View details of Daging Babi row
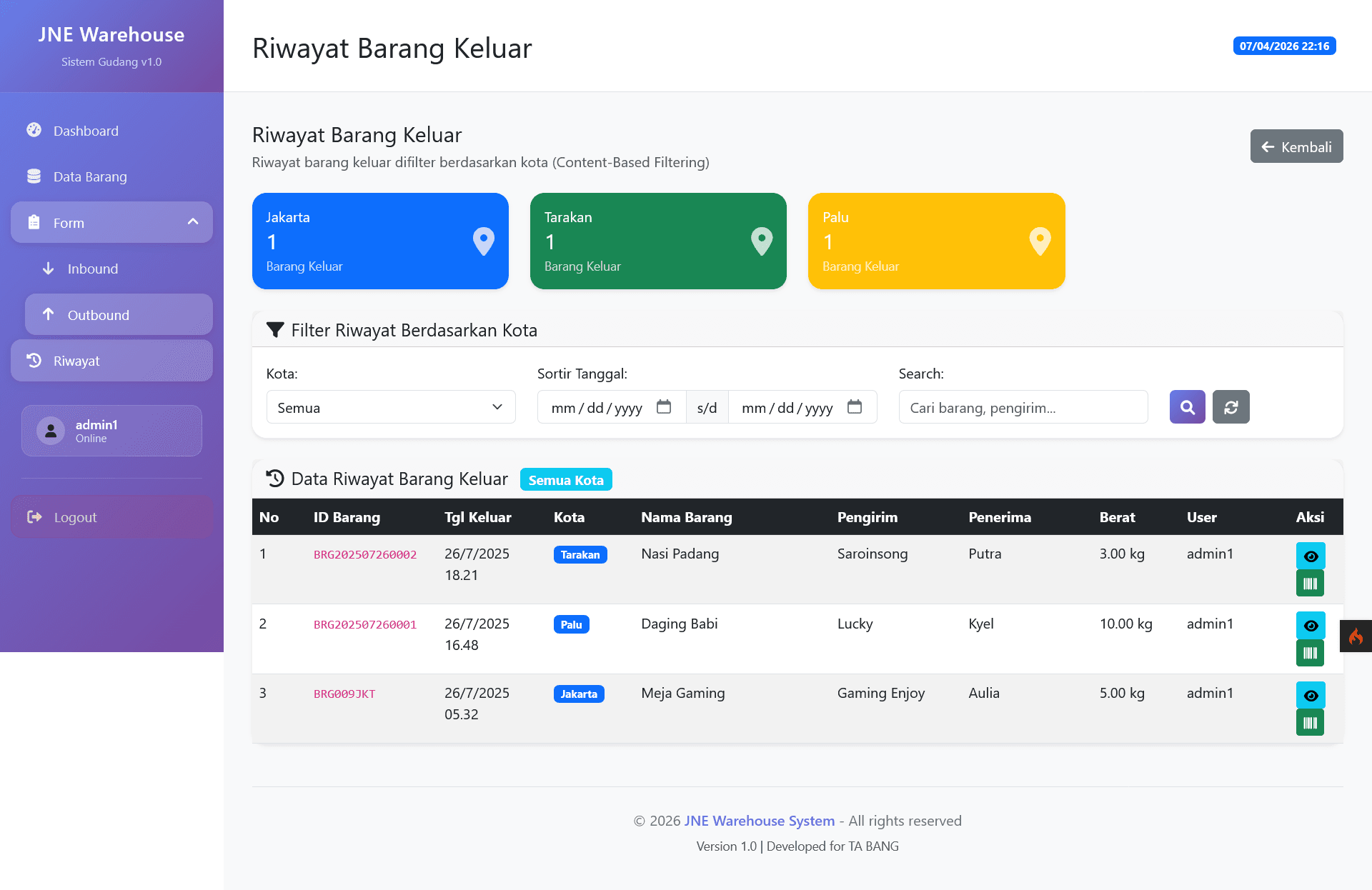 pos(1310,625)
